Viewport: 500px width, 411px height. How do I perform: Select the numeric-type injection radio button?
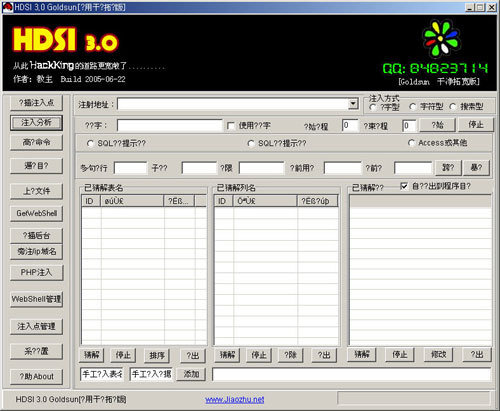[373, 107]
